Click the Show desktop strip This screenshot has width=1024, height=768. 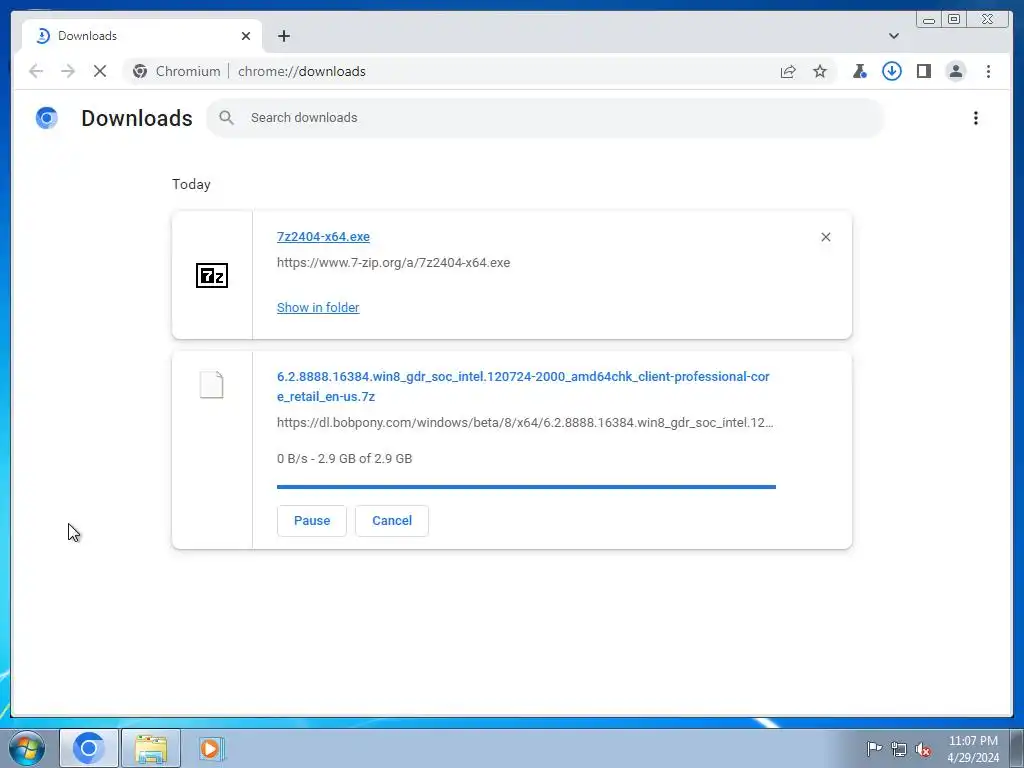[1017, 748]
